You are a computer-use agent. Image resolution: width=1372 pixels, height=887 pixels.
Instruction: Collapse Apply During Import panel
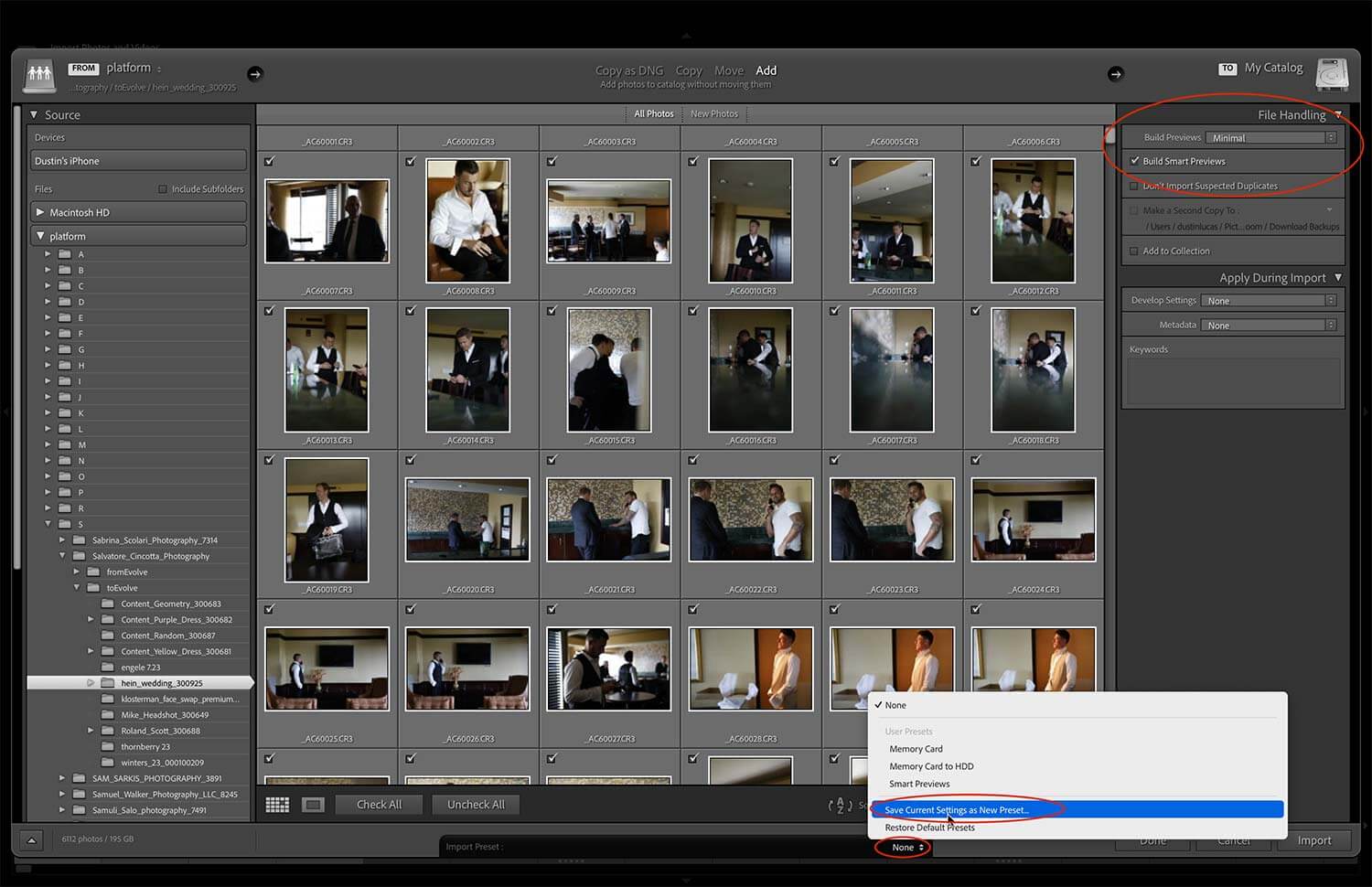tap(1338, 277)
